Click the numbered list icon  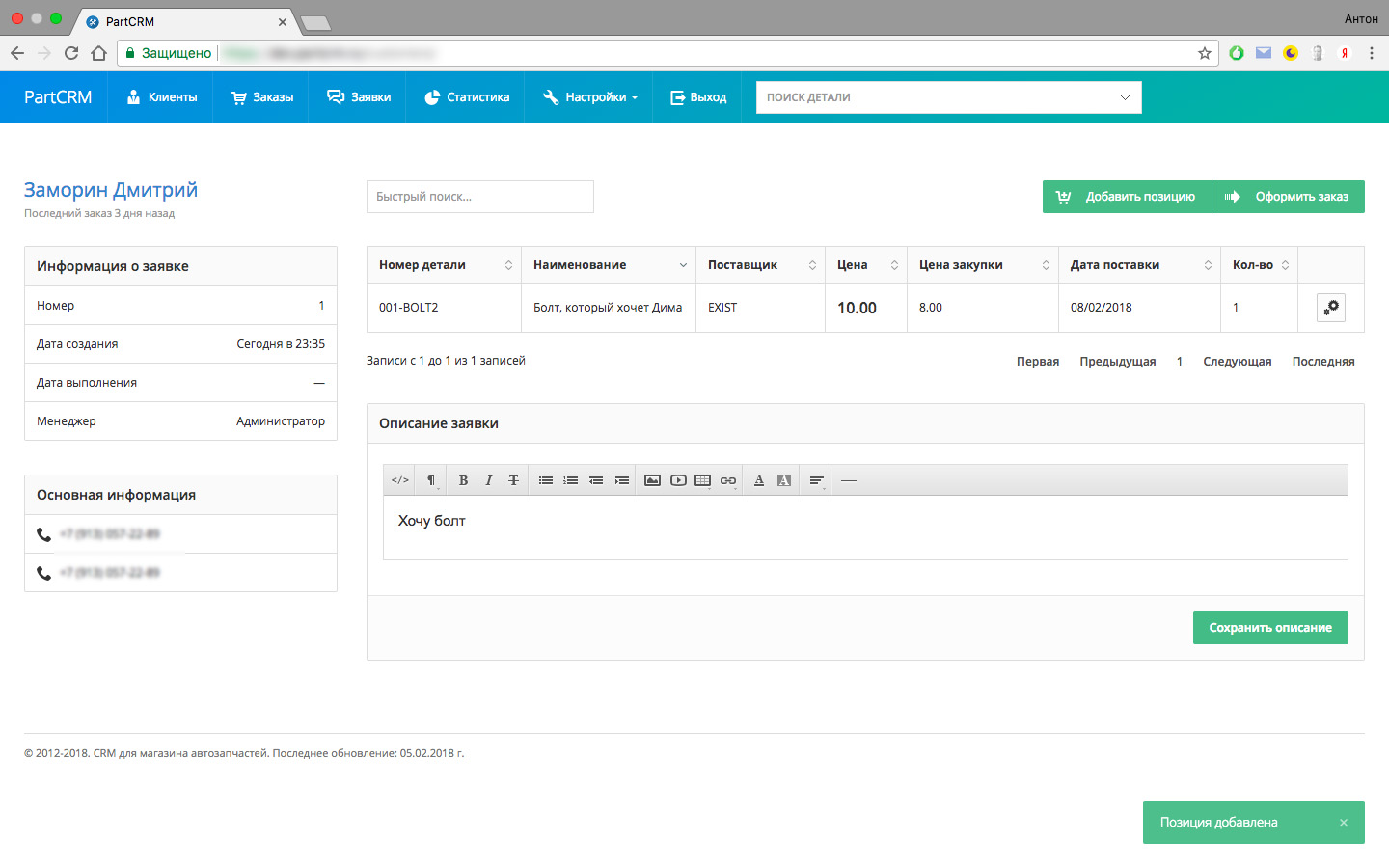click(571, 480)
